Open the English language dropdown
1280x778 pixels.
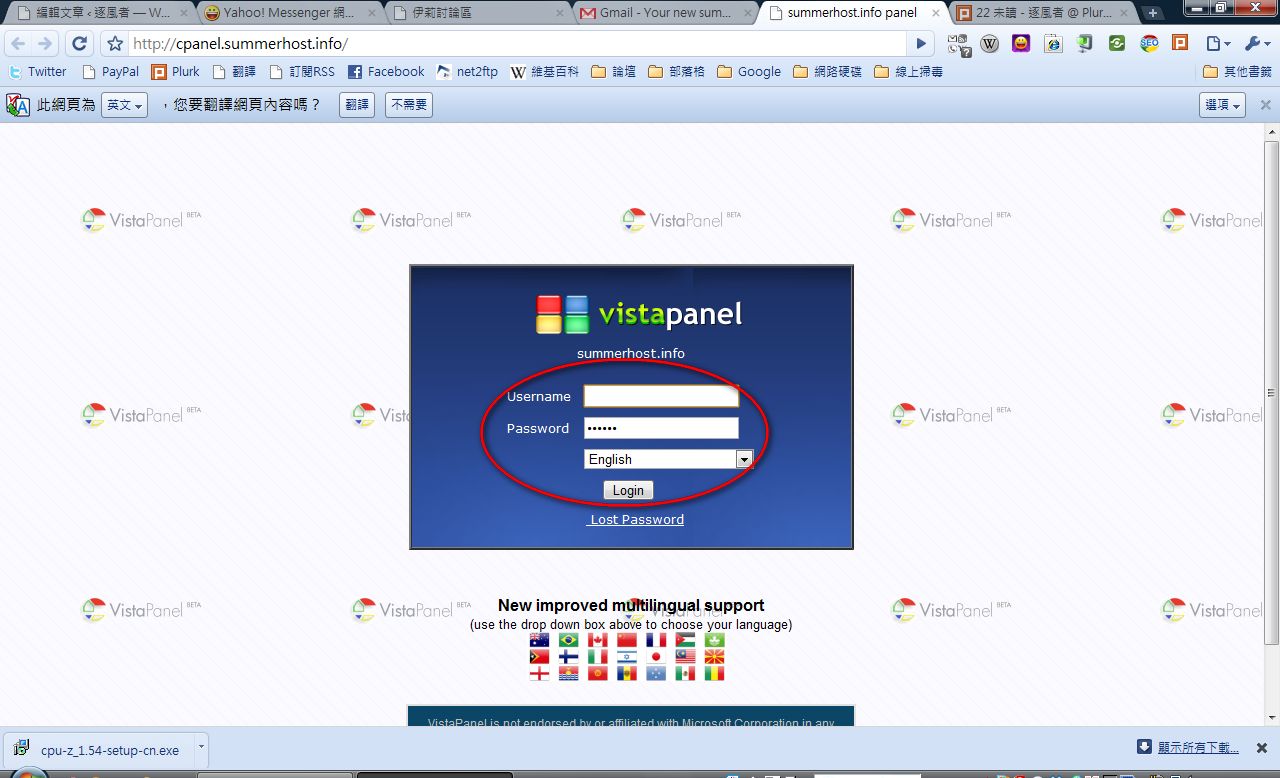[668, 459]
